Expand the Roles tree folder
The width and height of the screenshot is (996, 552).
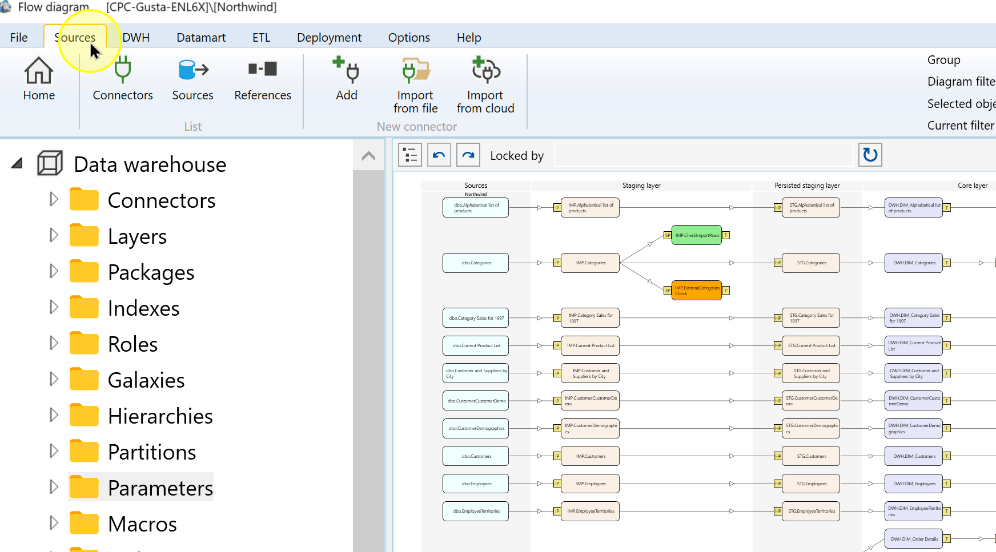coord(53,343)
